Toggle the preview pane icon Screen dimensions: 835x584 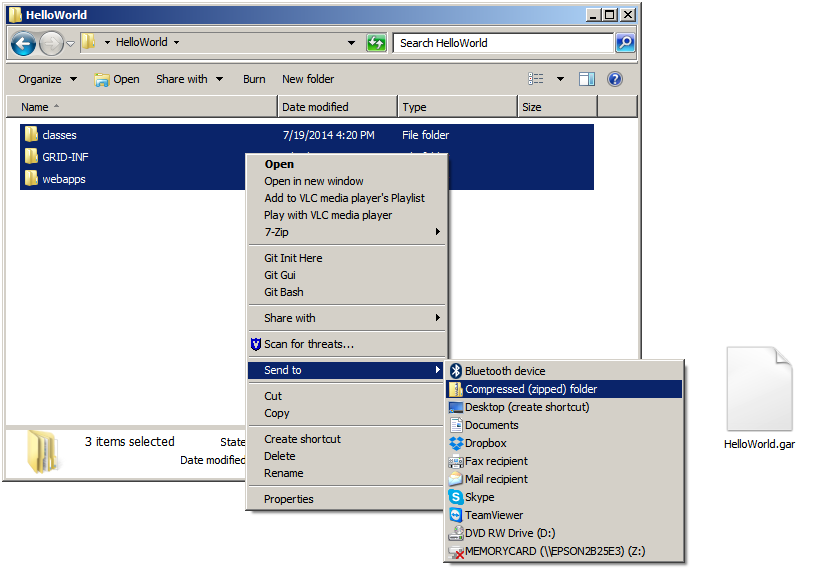587,79
